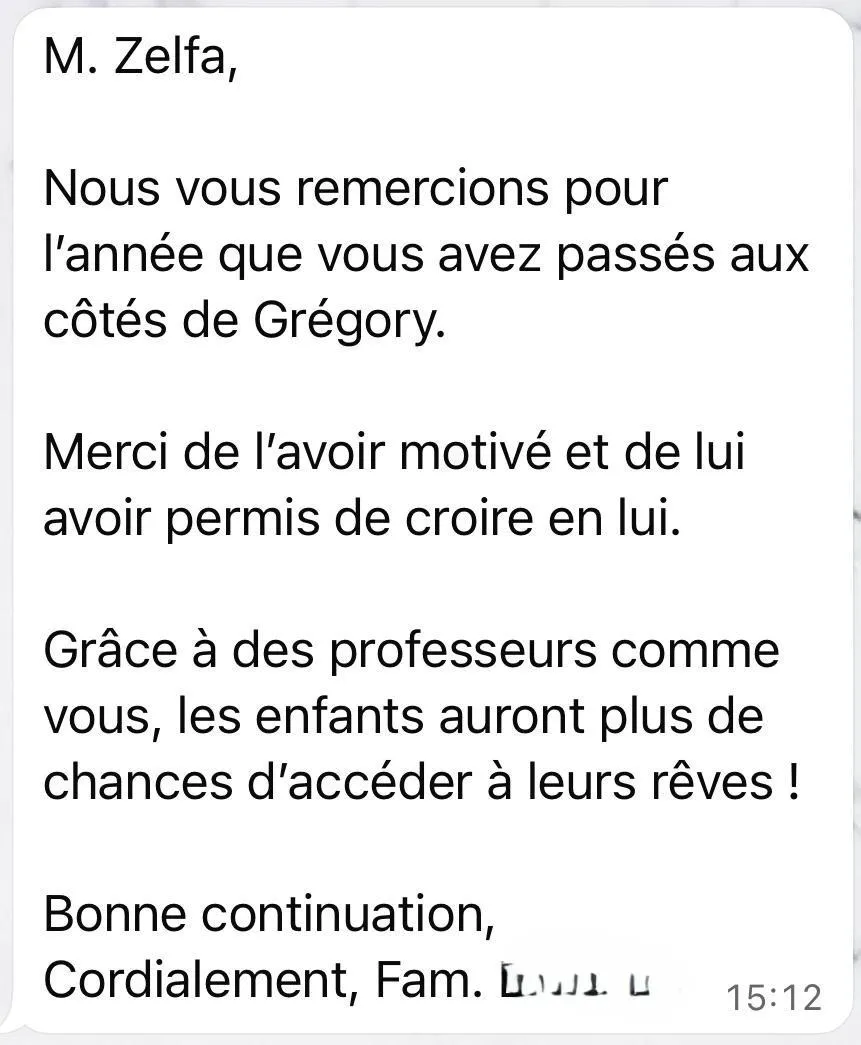The width and height of the screenshot is (861, 1045).
Task: Click the word 'auront' in the third paragraph
Action: pyautogui.click(x=511, y=717)
